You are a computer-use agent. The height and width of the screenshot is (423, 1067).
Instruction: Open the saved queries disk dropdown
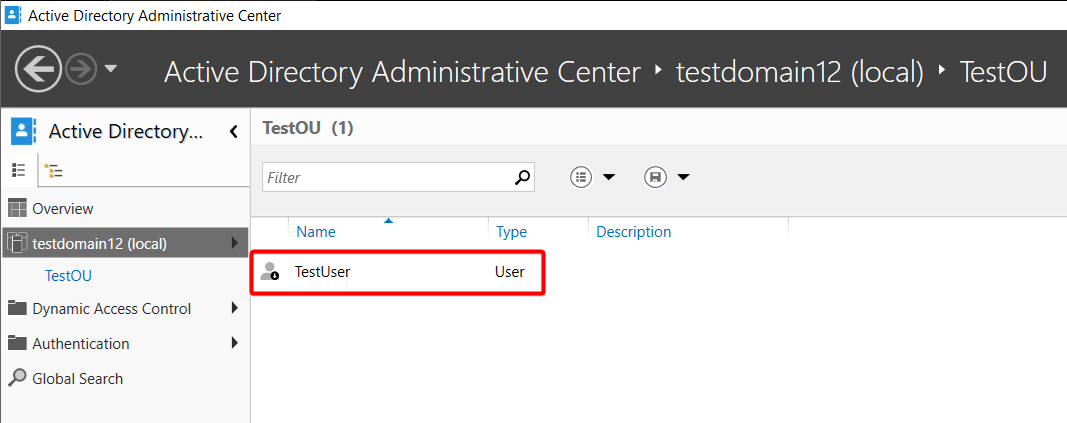(x=667, y=177)
